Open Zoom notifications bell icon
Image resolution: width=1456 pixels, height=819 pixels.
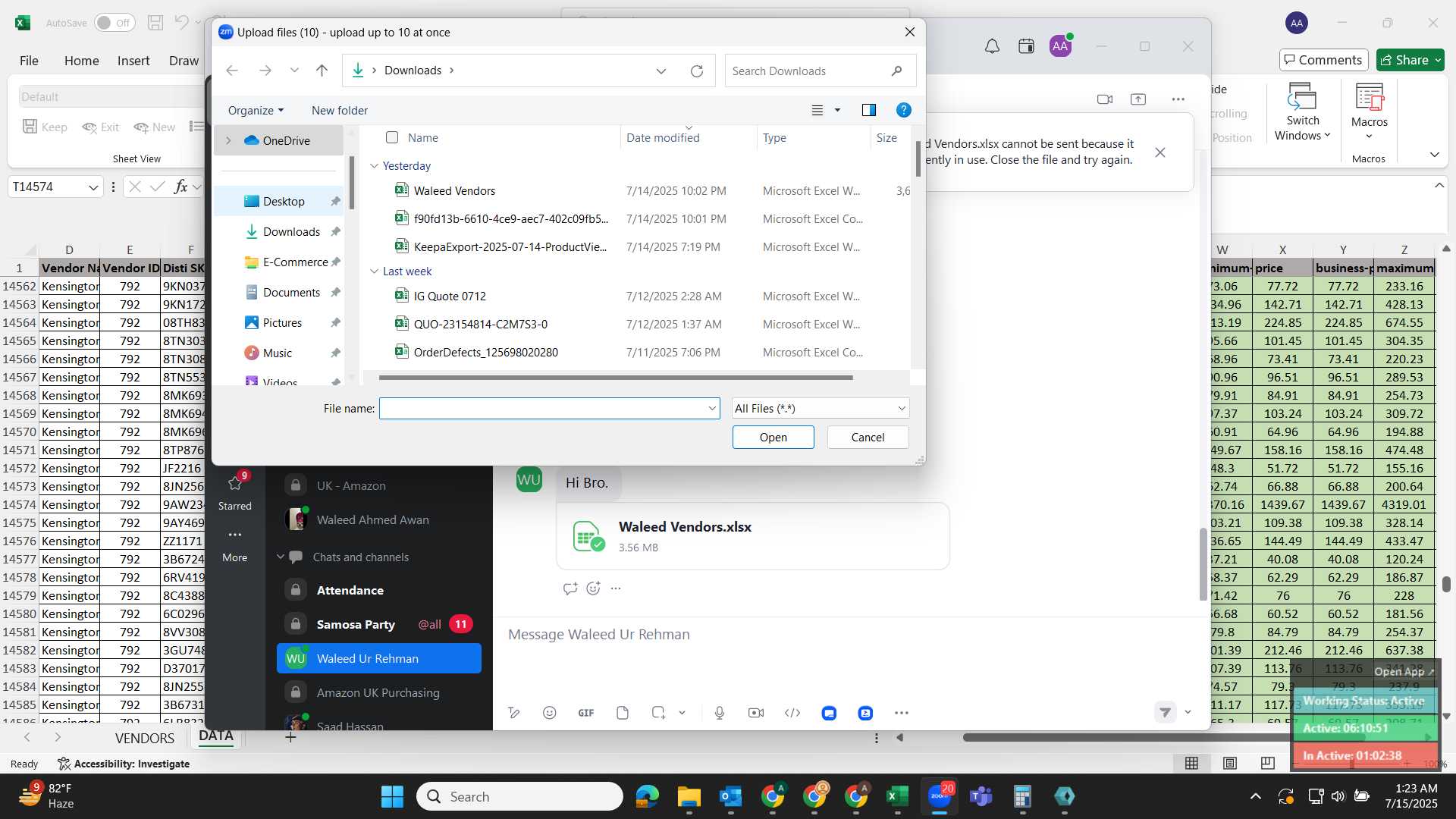[992, 46]
